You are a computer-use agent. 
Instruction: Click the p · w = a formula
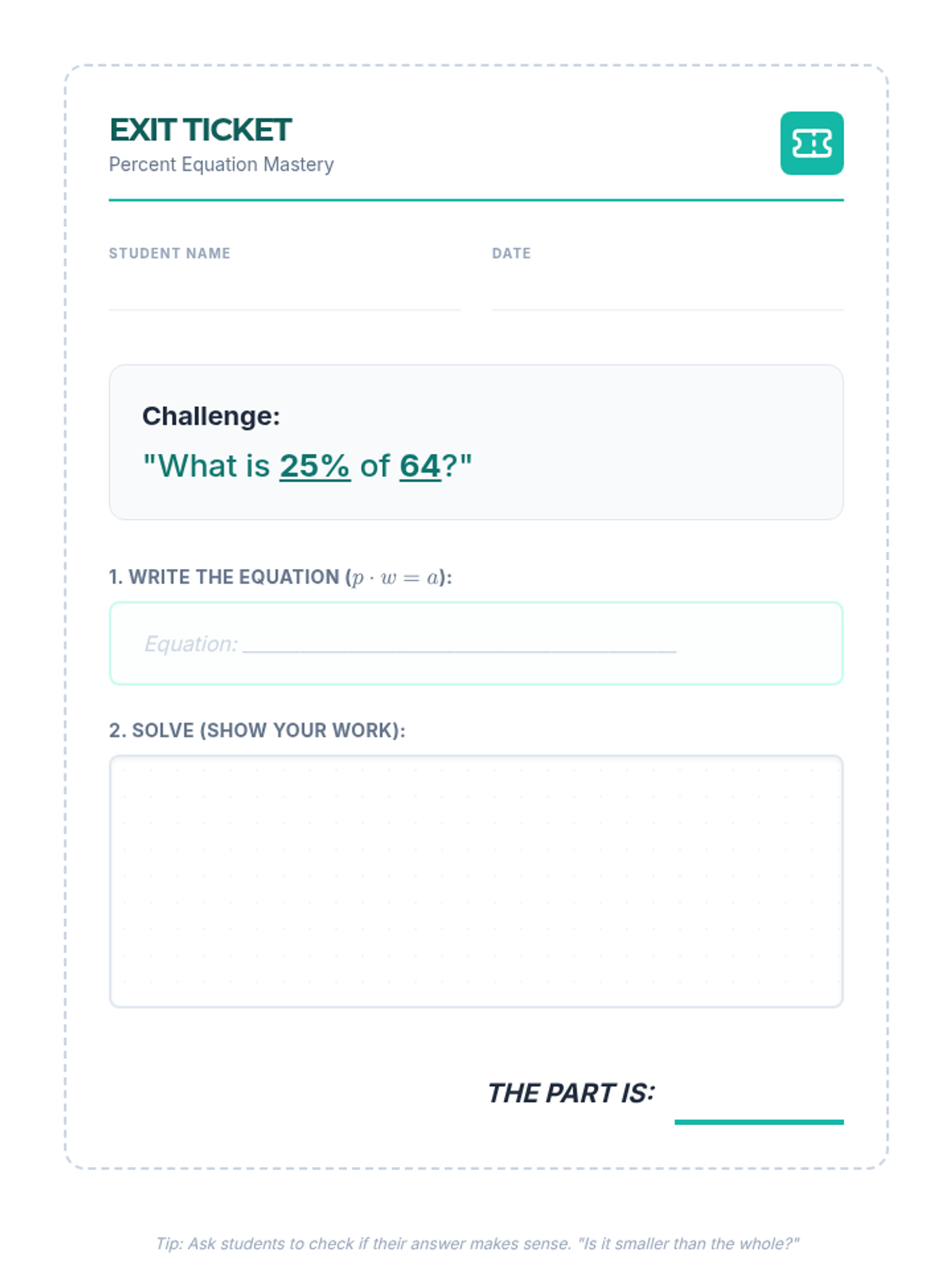pos(394,578)
